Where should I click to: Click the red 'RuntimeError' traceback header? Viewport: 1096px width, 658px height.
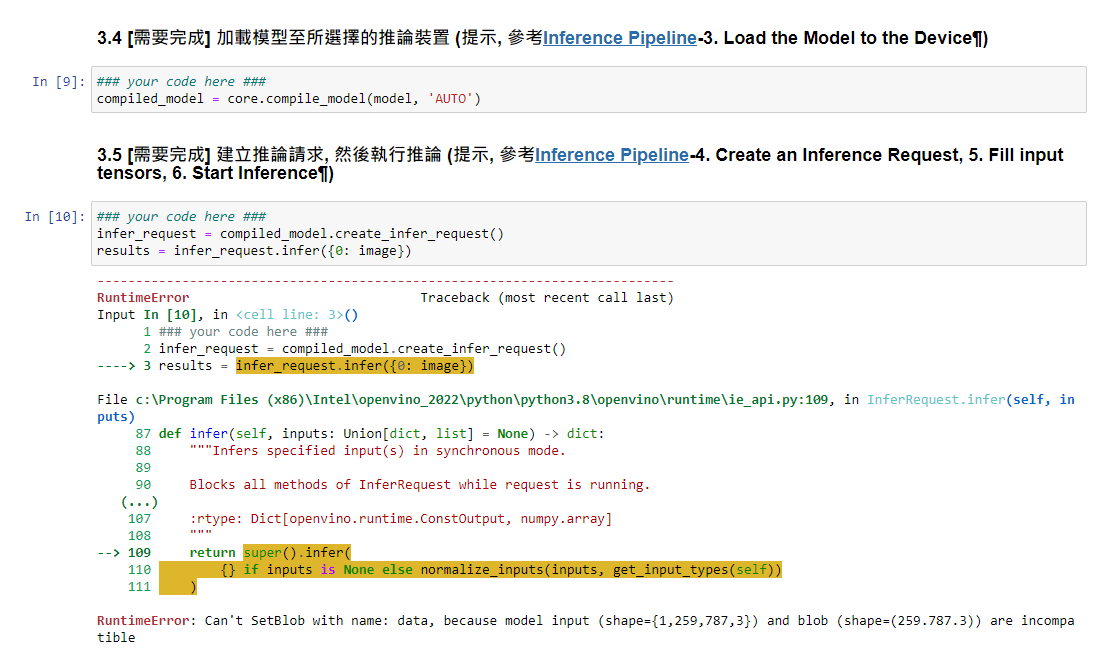143,298
